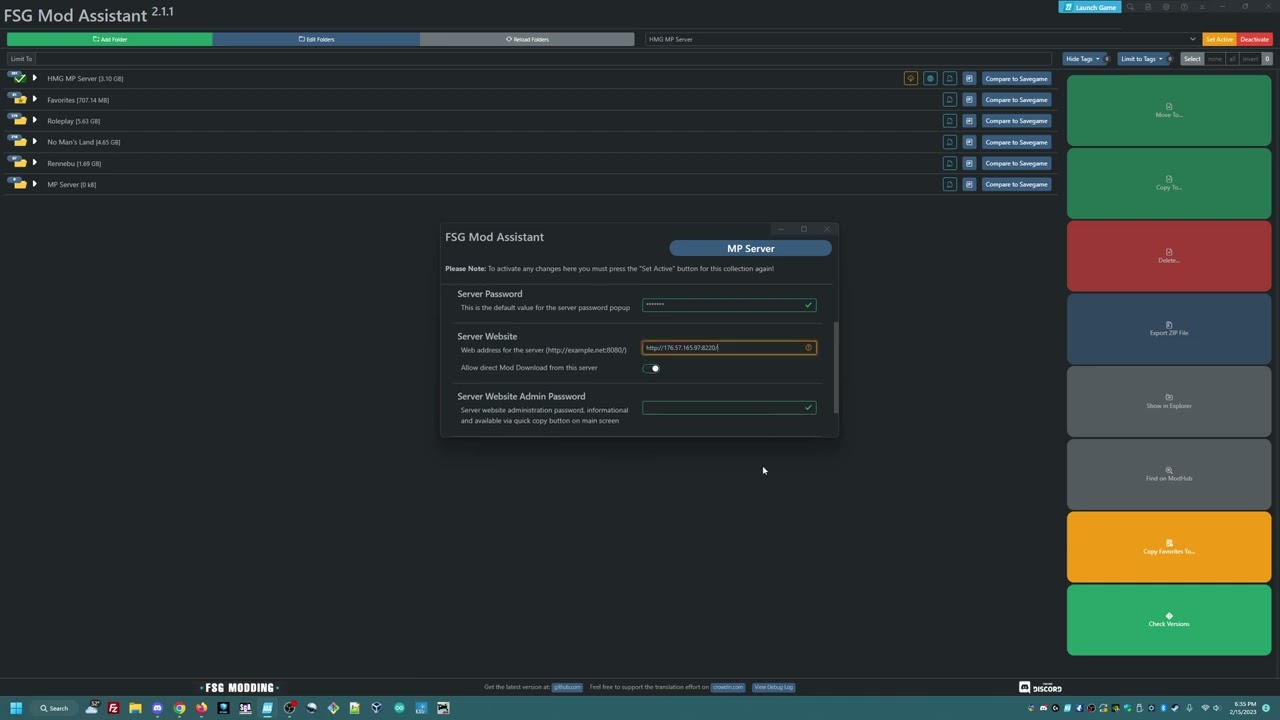Click the search icon in the title bar
This screenshot has height=720, width=1280.
coord(1130,7)
